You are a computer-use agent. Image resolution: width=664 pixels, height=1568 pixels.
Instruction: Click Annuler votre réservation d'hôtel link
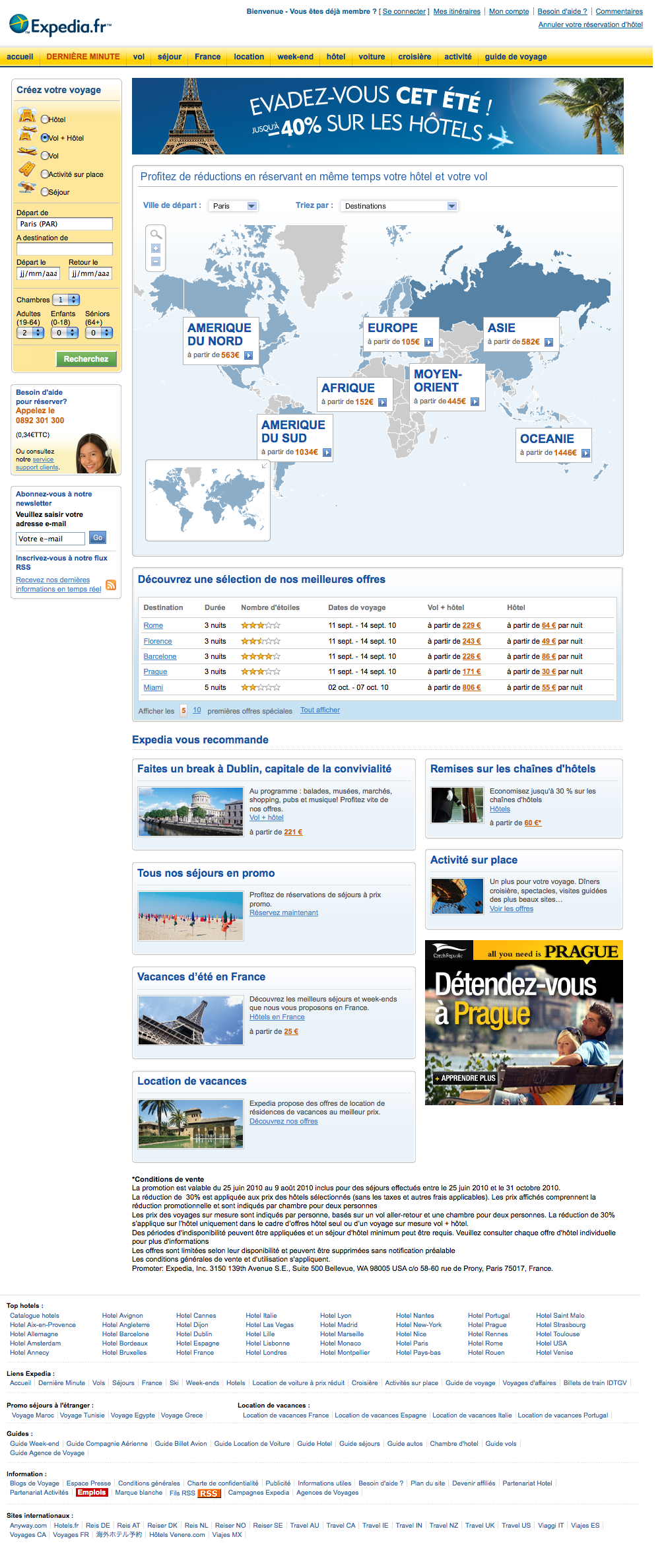coord(590,24)
